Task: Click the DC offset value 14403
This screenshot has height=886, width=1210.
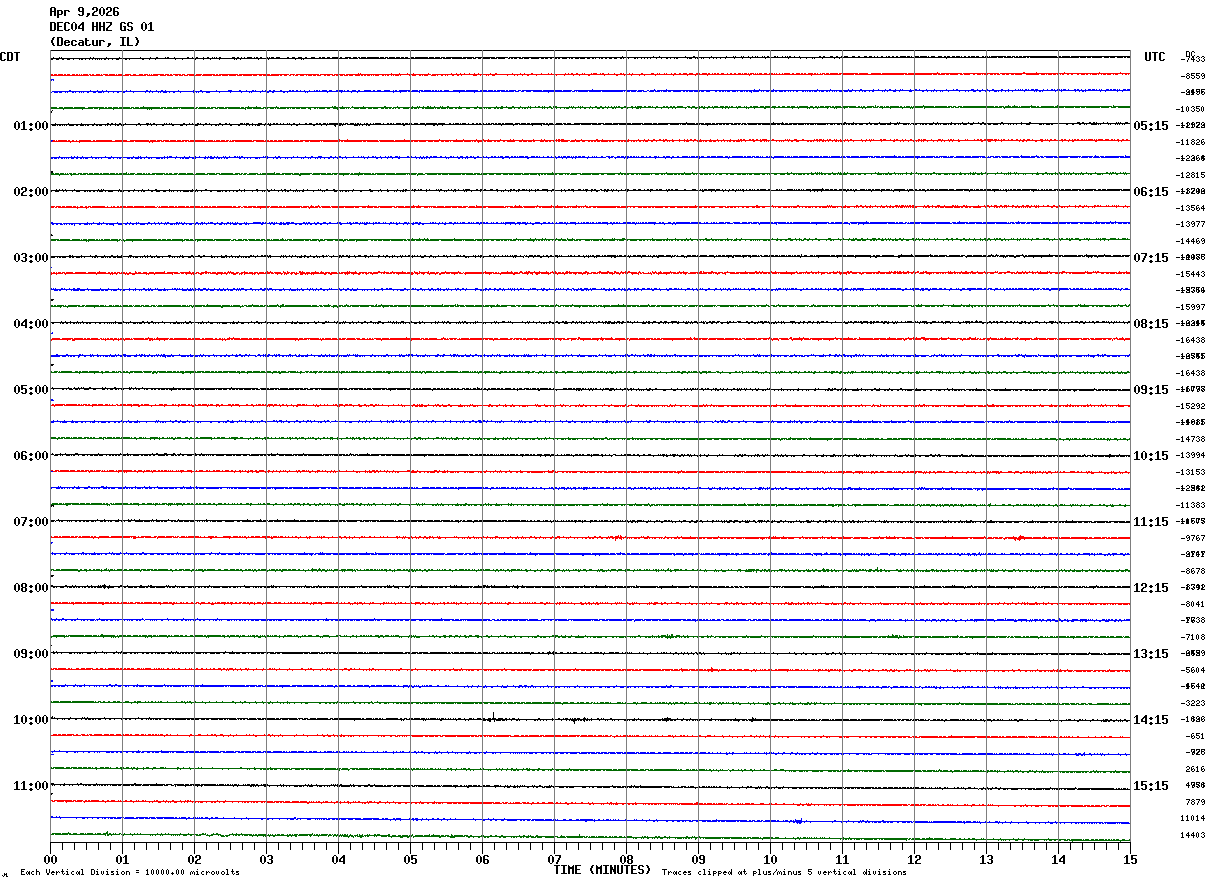Action: (x=1193, y=835)
